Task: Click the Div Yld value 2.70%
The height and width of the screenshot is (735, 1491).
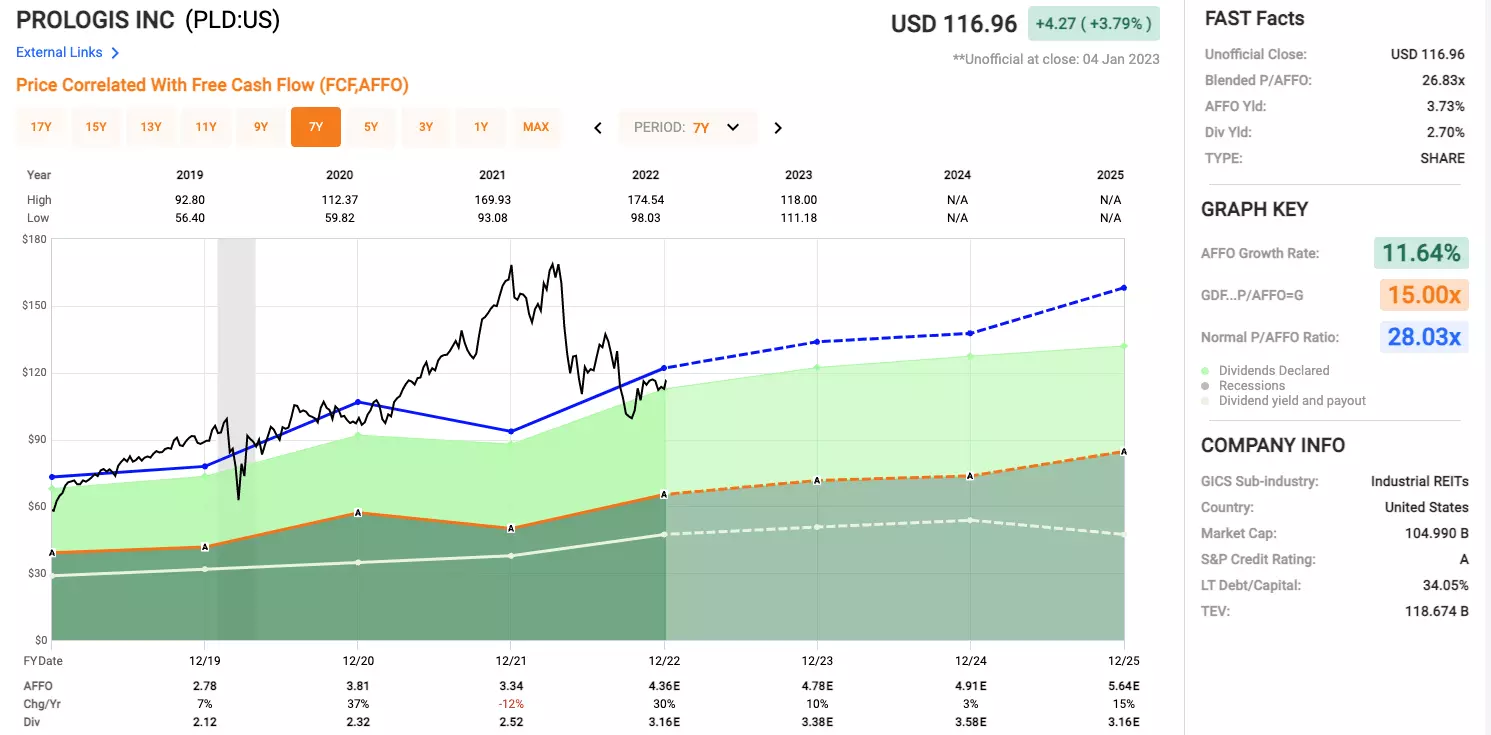Action: [x=1447, y=133]
